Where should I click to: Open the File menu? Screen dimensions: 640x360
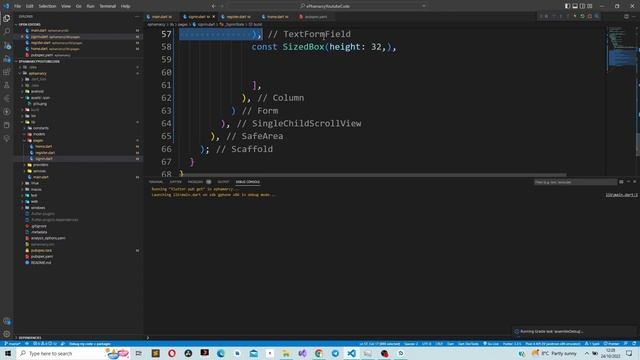coord(17,6)
